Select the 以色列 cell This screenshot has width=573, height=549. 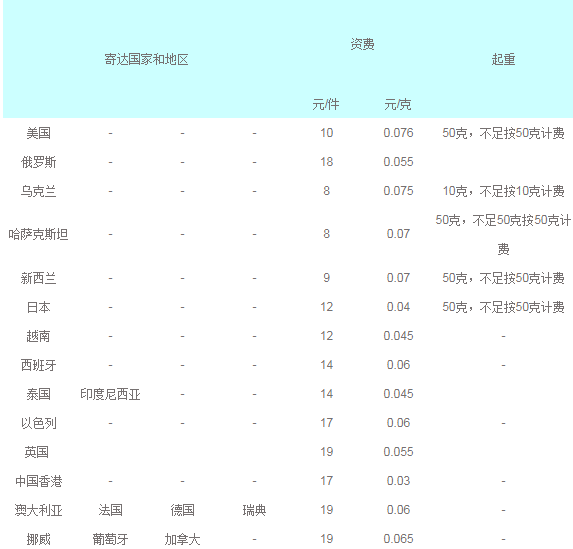coord(38,423)
